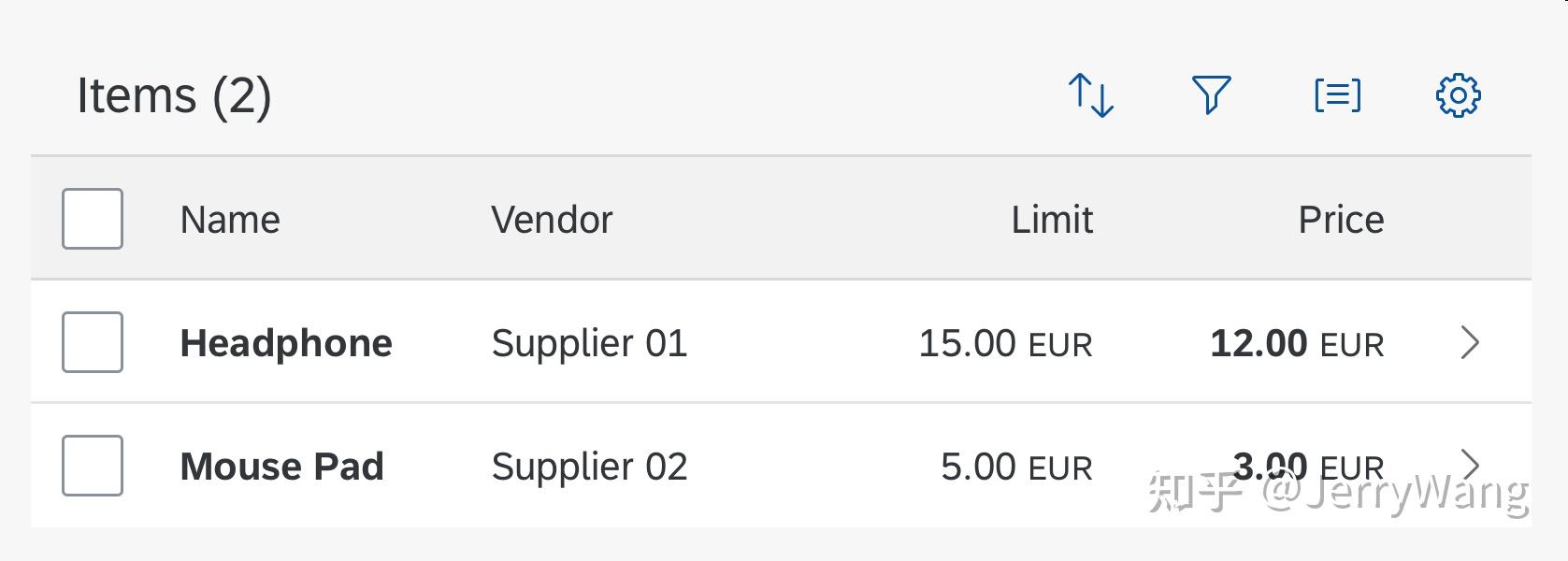Viewport: 1568px width, 561px height.
Task: Click the 15.00 EUR limit value
Action: (1005, 343)
